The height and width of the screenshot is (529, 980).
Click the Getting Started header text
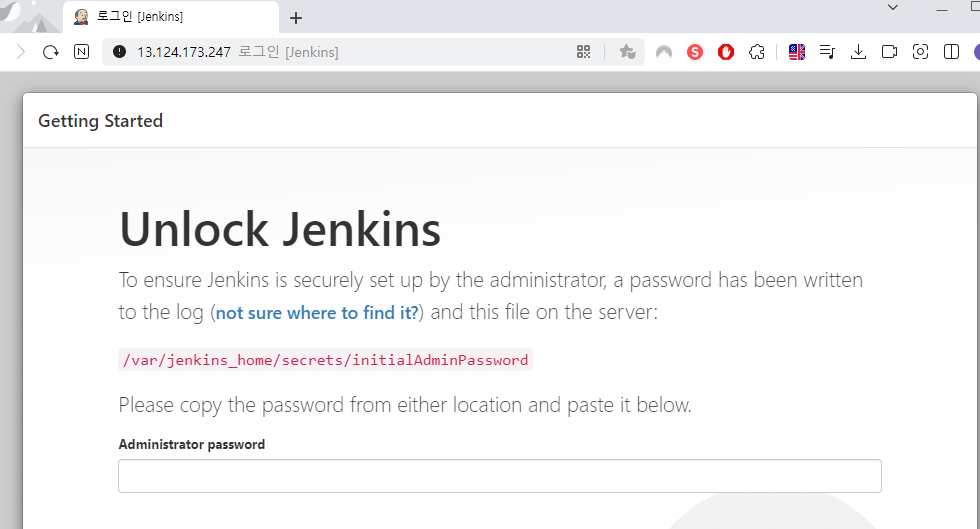101,121
